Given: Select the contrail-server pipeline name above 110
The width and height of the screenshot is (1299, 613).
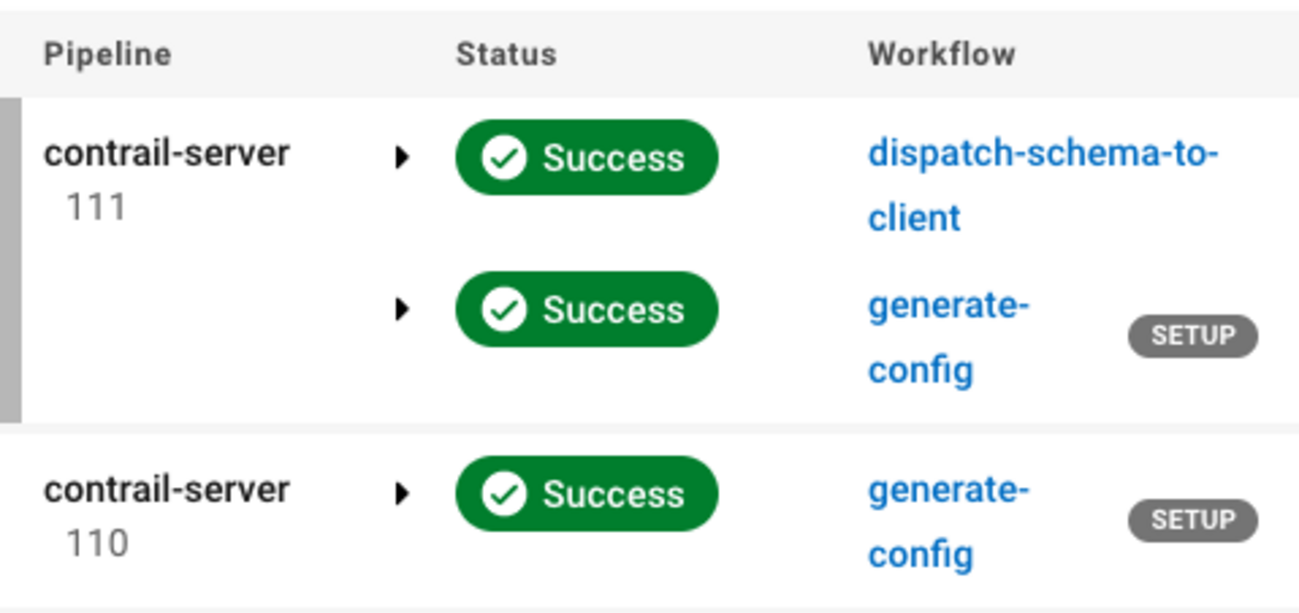Looking at the screenshot, I should [x=167, y=490].
